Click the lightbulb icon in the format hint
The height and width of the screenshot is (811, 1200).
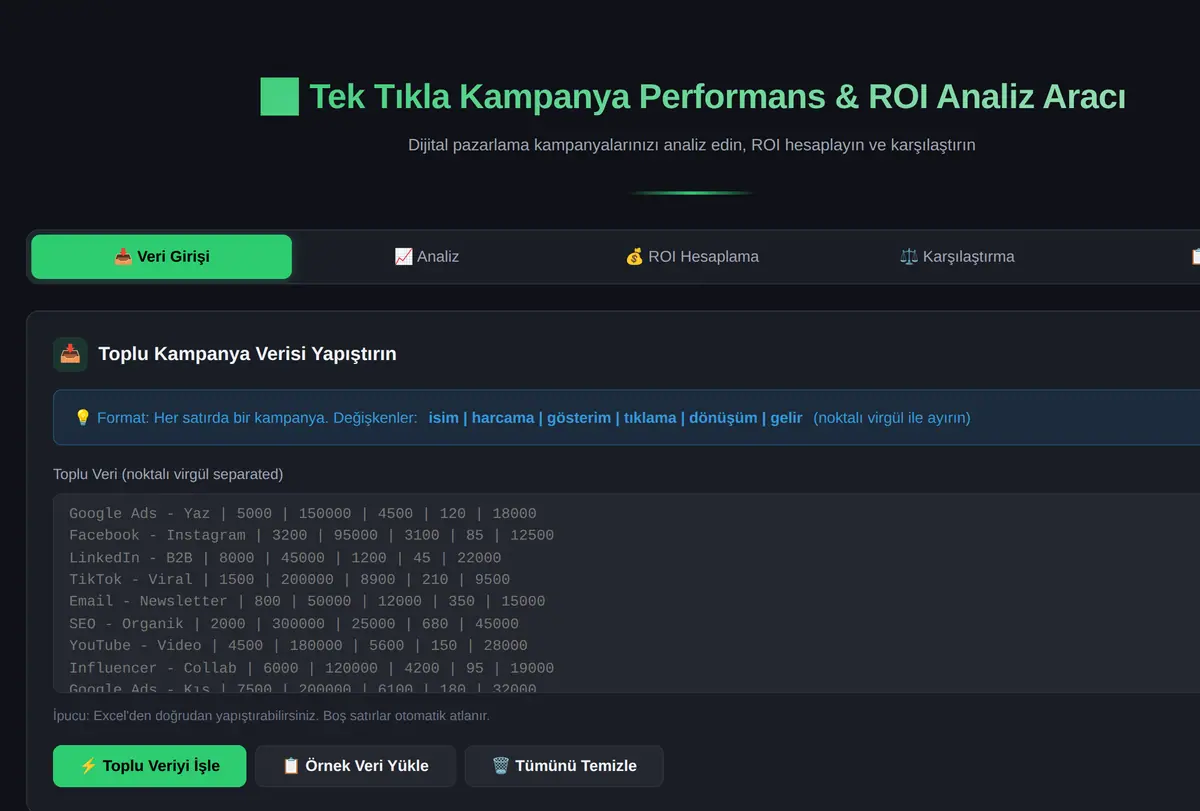(x=83, y=418)
